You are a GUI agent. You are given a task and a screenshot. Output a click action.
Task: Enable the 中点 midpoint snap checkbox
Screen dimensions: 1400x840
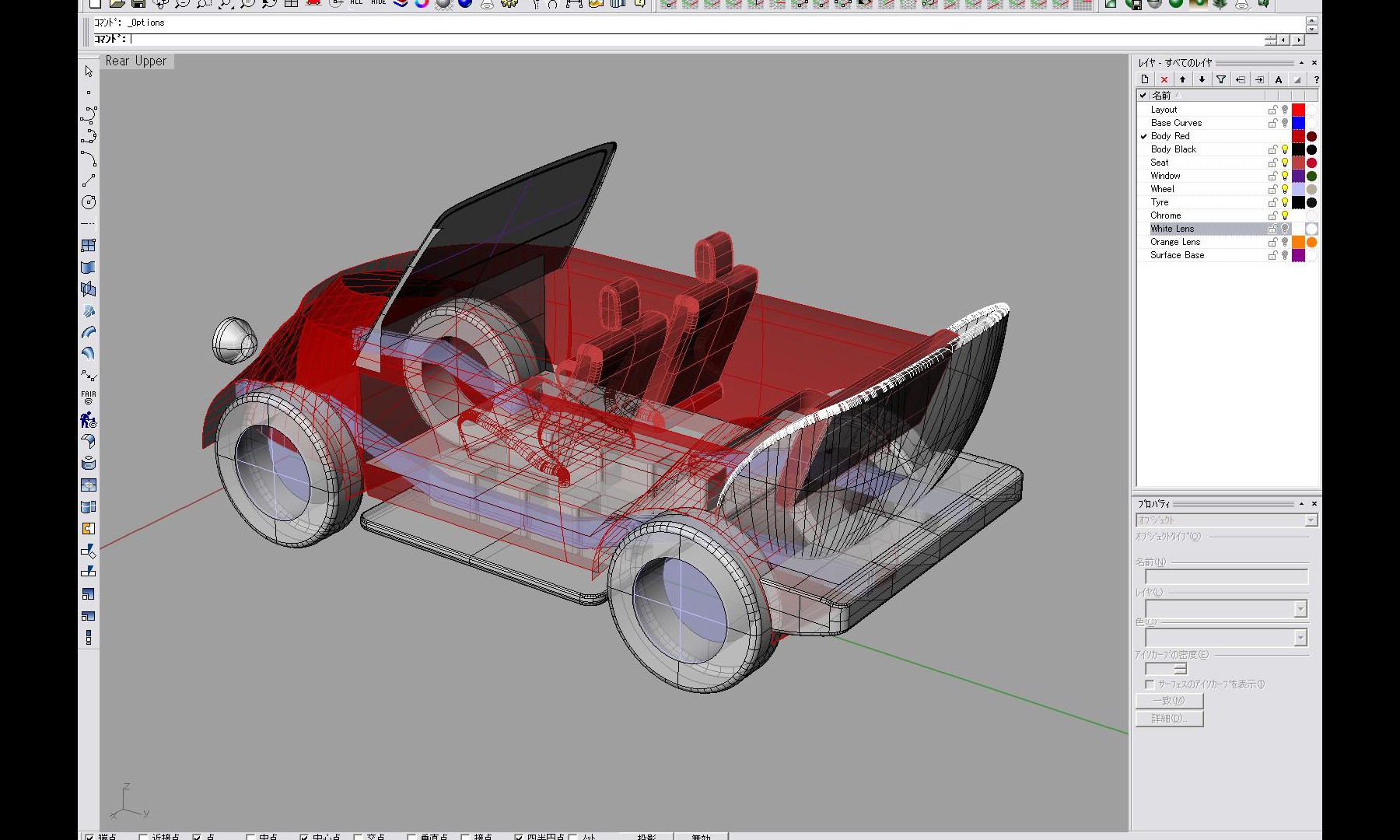tap(250, 838)
